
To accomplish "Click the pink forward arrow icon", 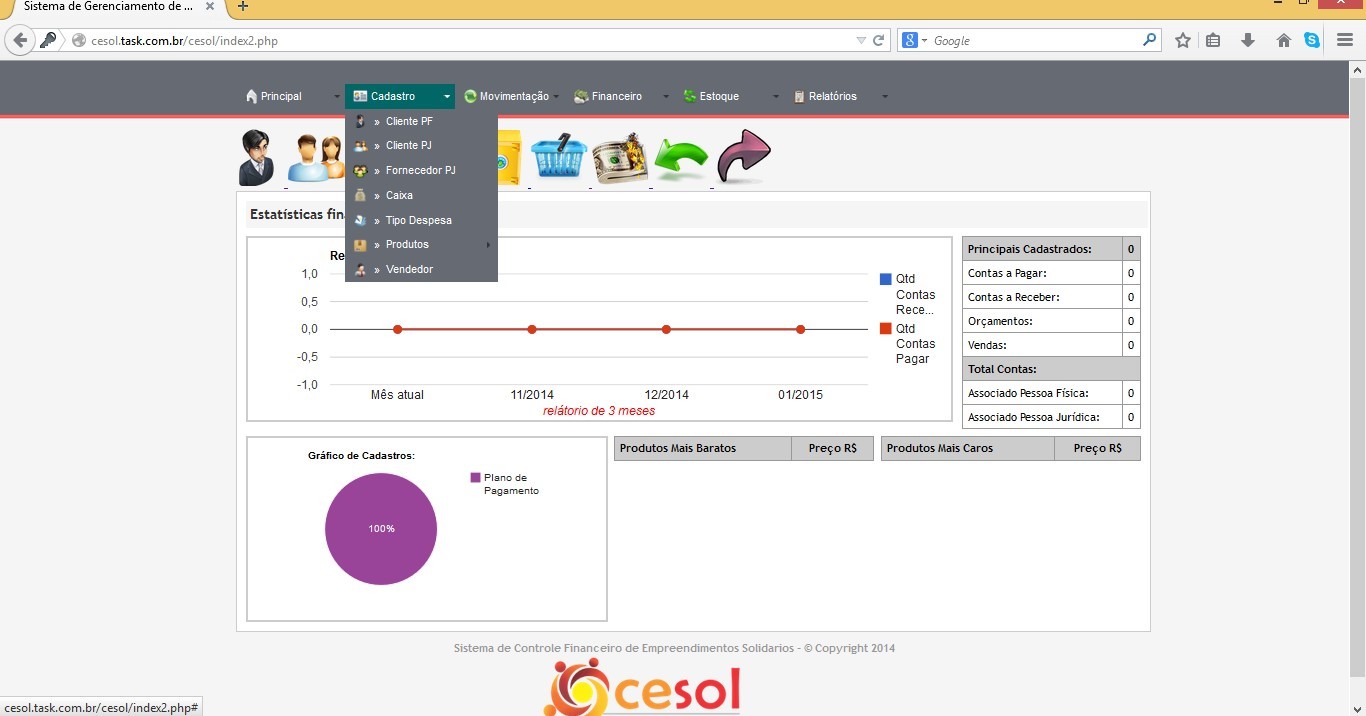I will [743, 157].
